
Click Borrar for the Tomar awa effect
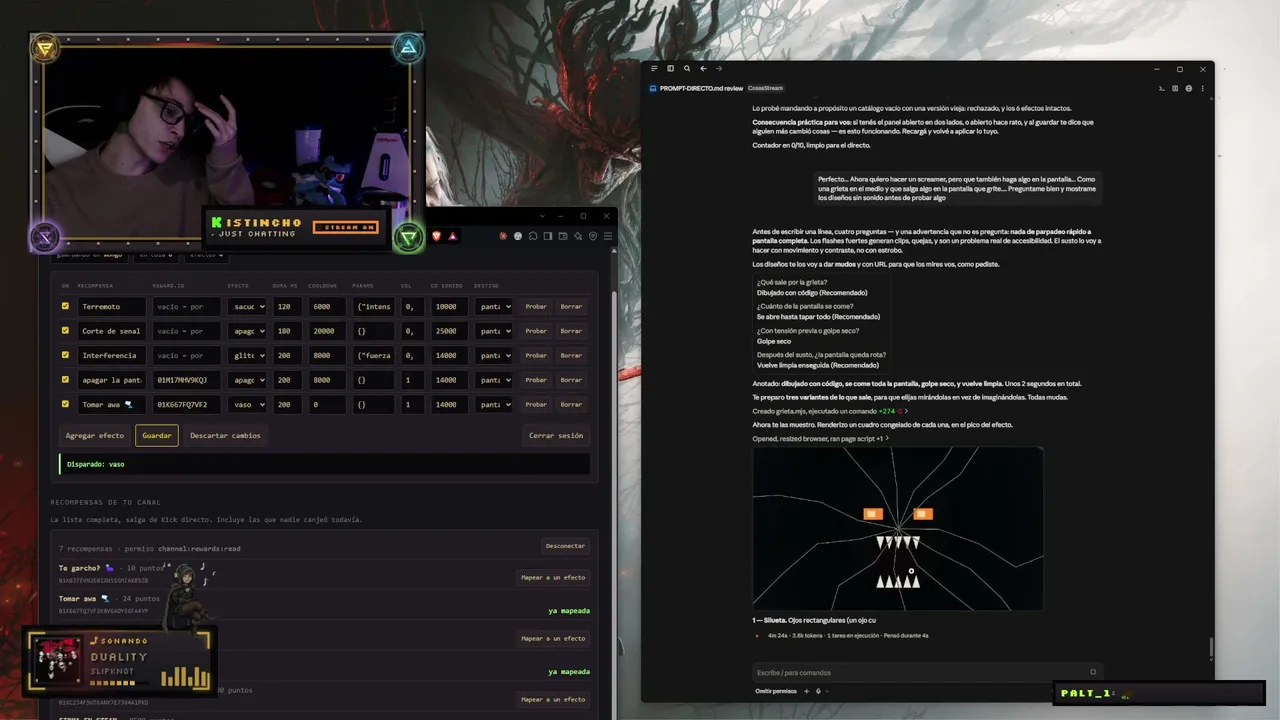(x=571, y=404)
